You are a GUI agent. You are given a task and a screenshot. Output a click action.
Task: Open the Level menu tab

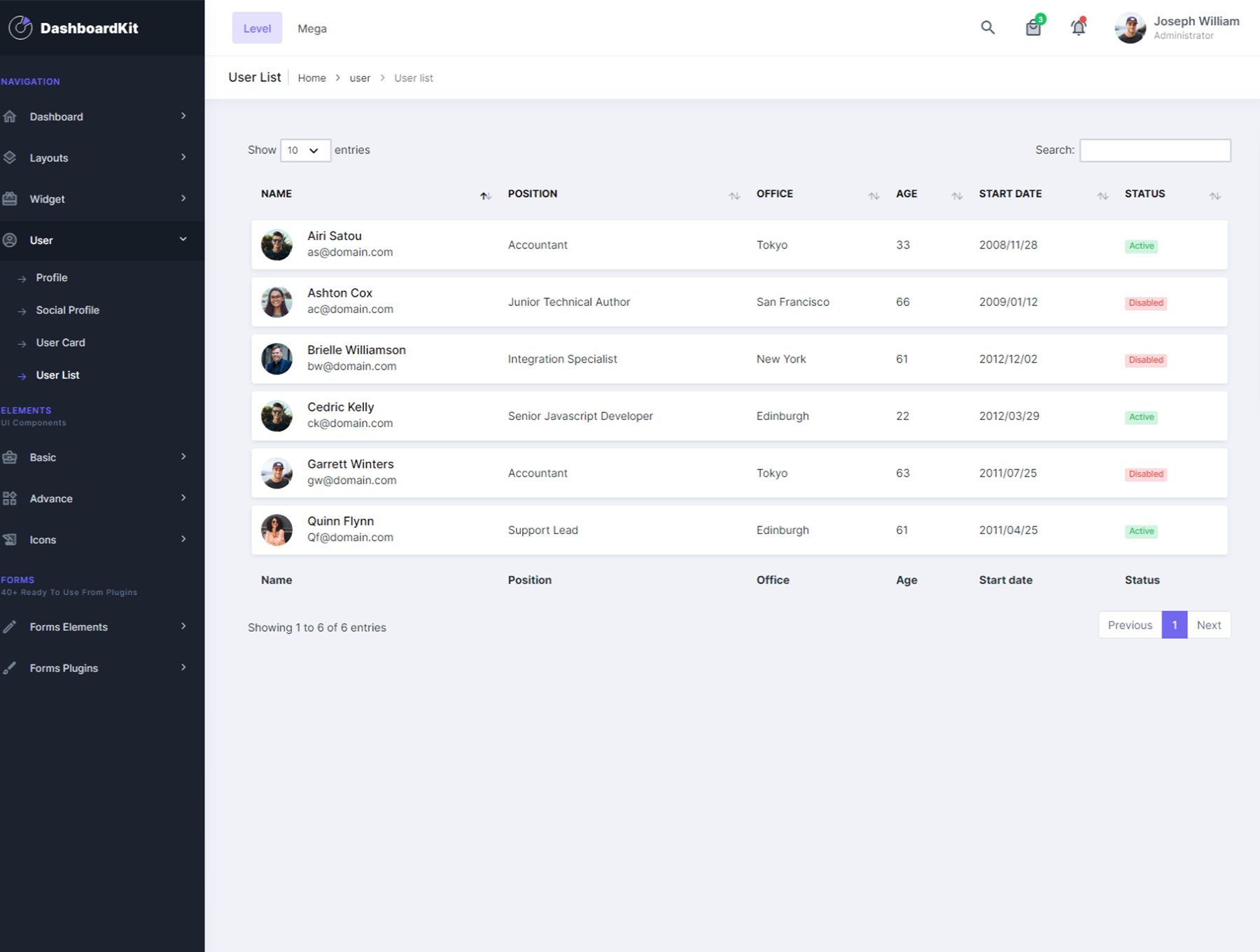click(x=257, y=28)
